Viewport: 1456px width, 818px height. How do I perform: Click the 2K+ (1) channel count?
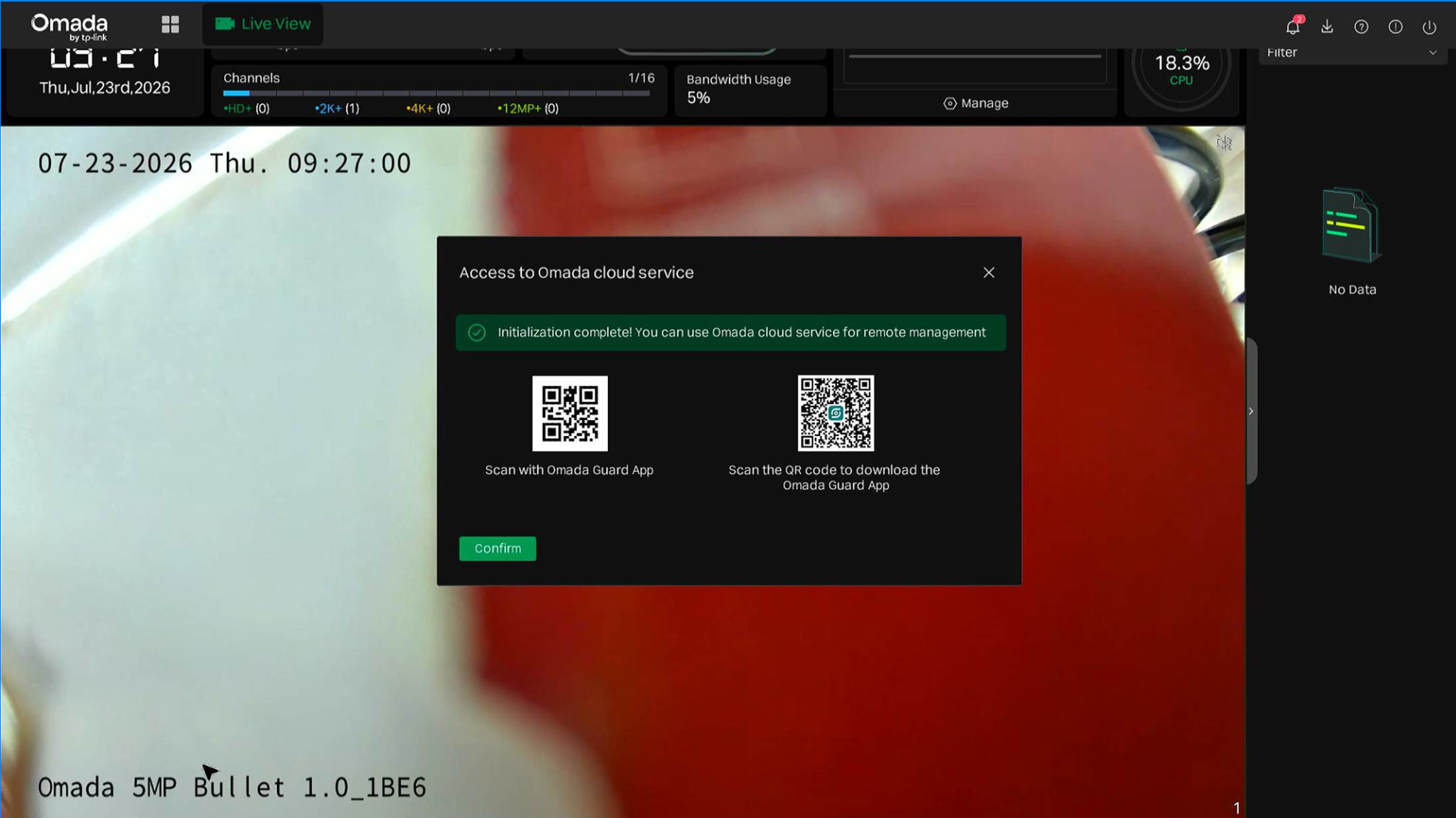(337, 108)
